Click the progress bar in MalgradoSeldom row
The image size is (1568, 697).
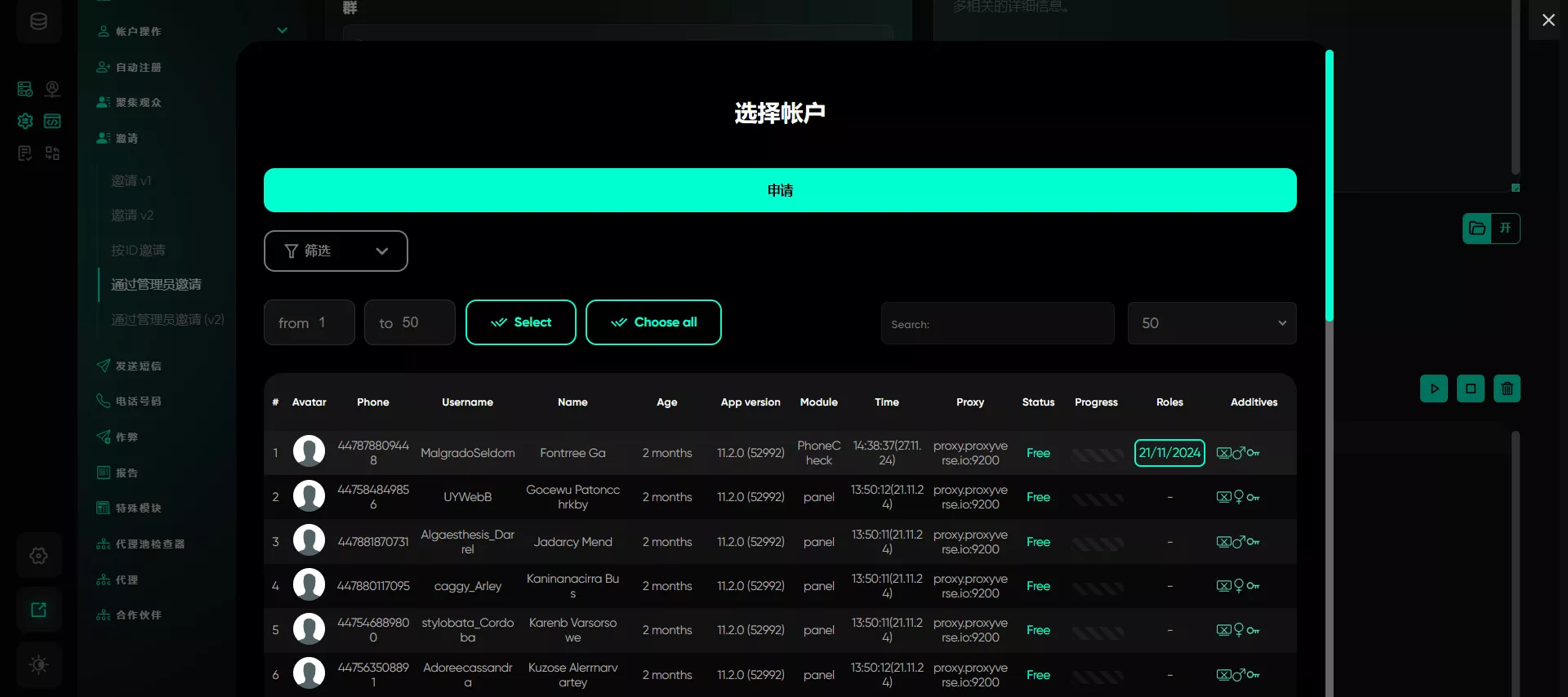[x=1097, y=454]
